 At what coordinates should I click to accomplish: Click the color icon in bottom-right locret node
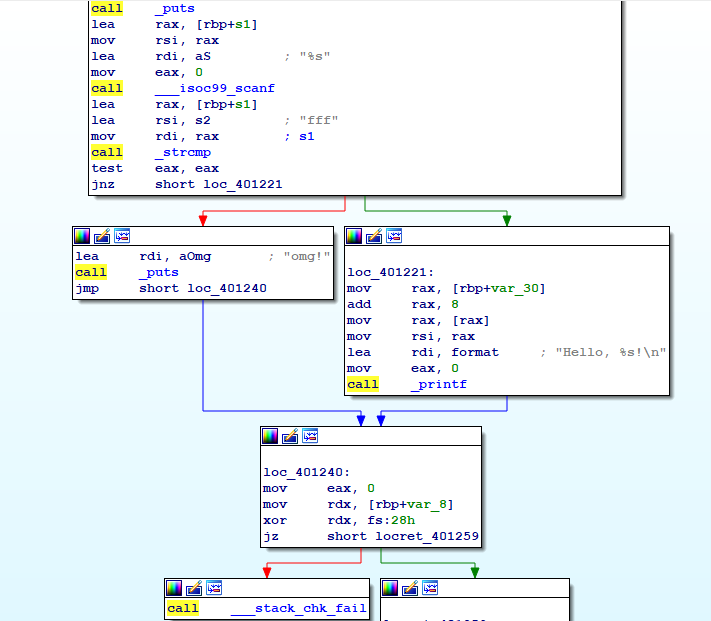[390, 588]
